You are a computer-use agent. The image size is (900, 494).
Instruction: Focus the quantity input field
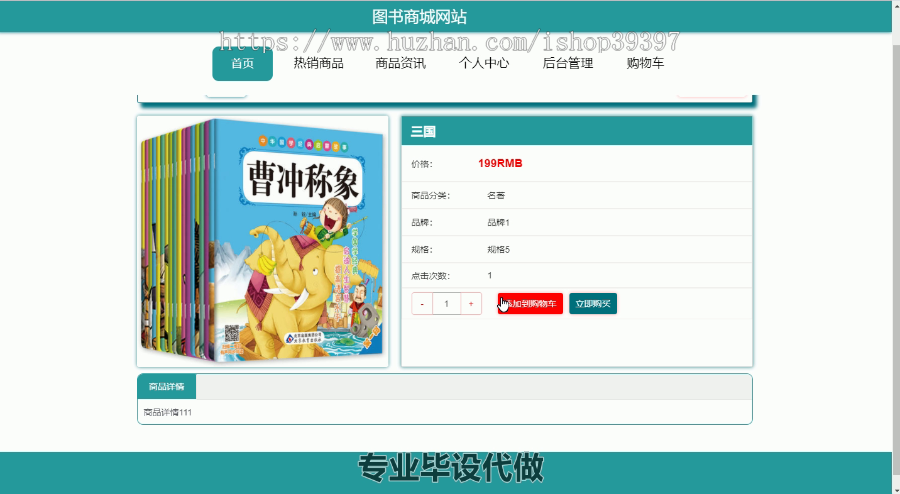[447, 304]
